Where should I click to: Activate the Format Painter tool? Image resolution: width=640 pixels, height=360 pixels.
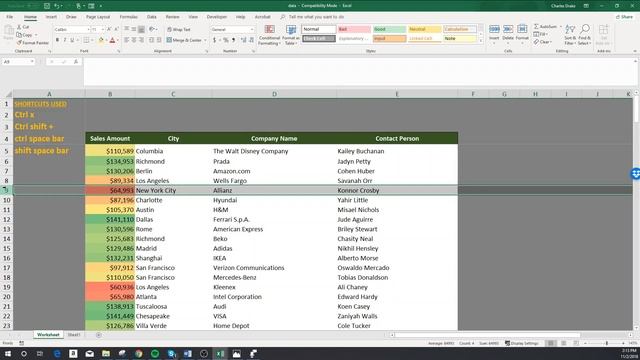coord(33,42)
